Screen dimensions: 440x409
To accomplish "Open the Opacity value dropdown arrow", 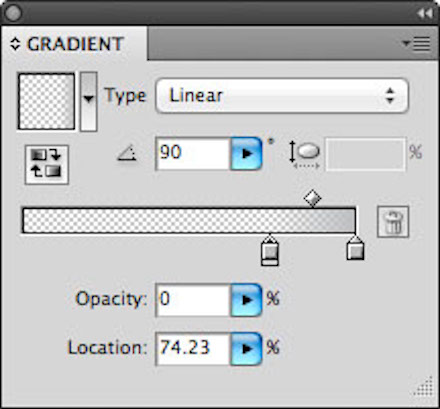I will [246, 300].
